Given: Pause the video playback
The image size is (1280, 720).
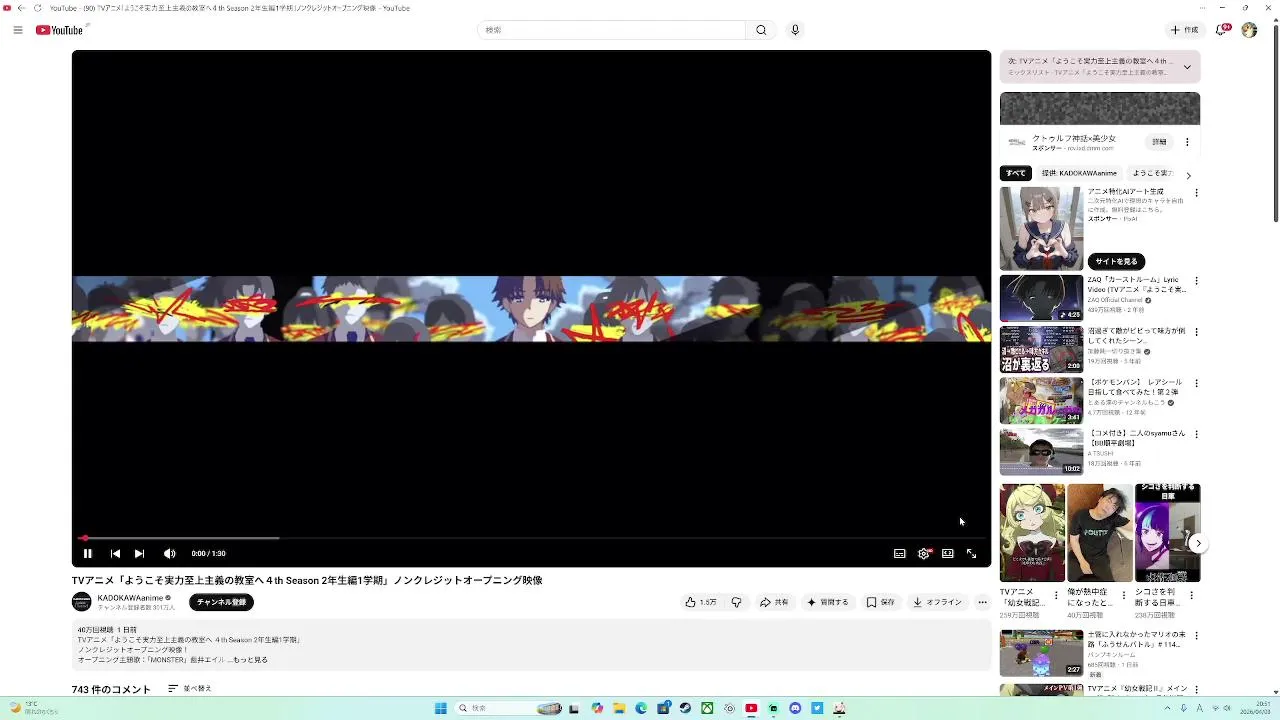Looking at the screenshot, I should click(x=87, y=553).
